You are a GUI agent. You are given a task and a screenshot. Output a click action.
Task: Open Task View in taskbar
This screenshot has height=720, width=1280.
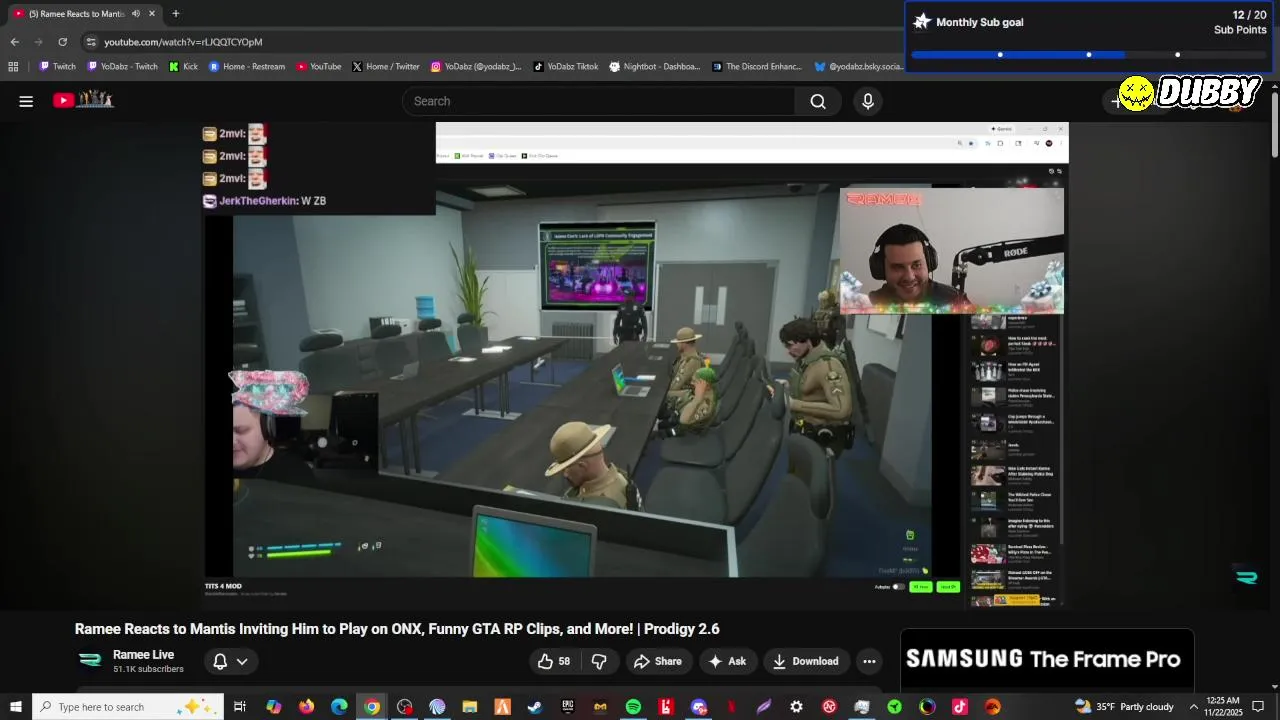click(x=240, y=707)
